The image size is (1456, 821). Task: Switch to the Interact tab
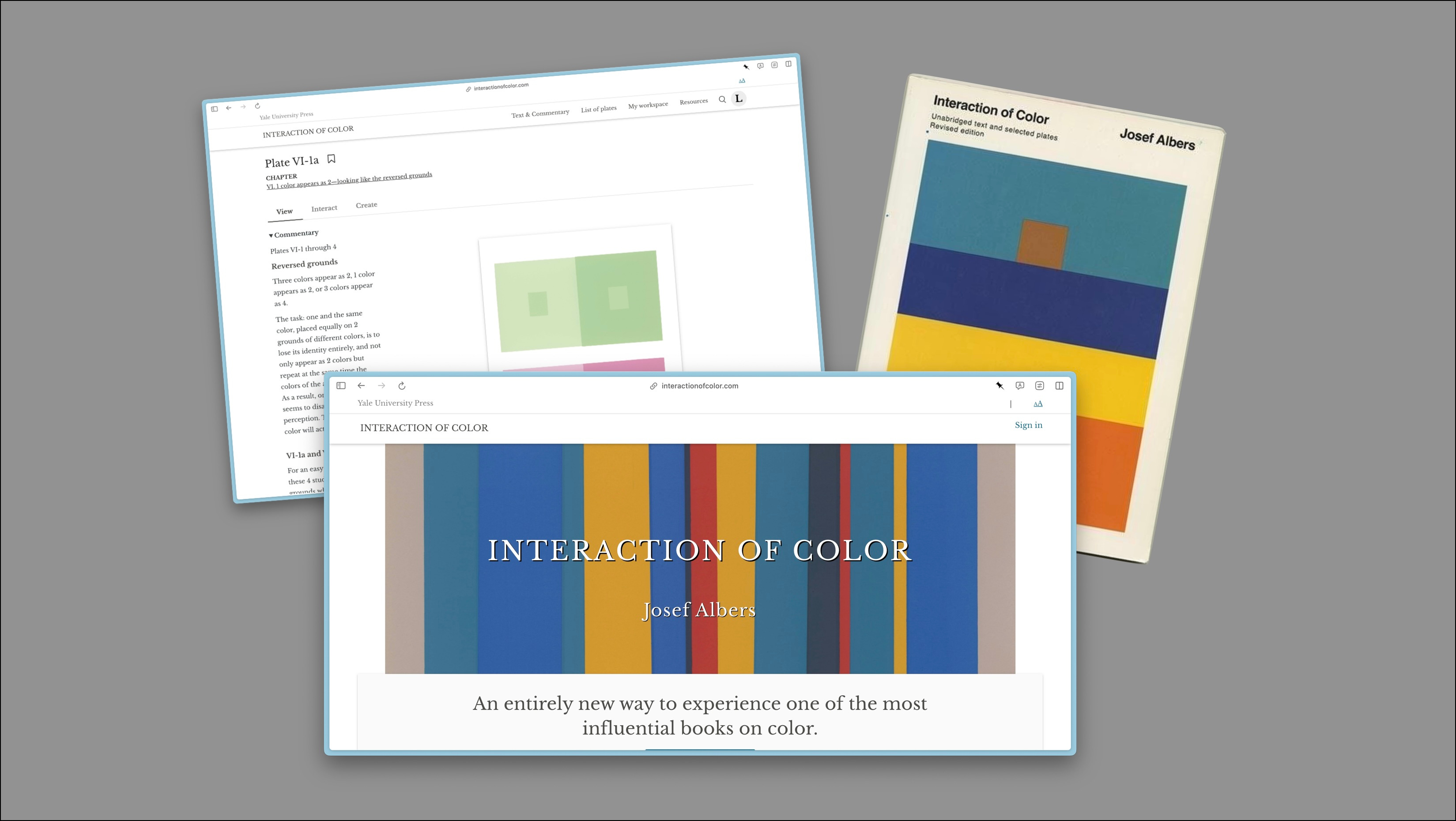(324, 208)
